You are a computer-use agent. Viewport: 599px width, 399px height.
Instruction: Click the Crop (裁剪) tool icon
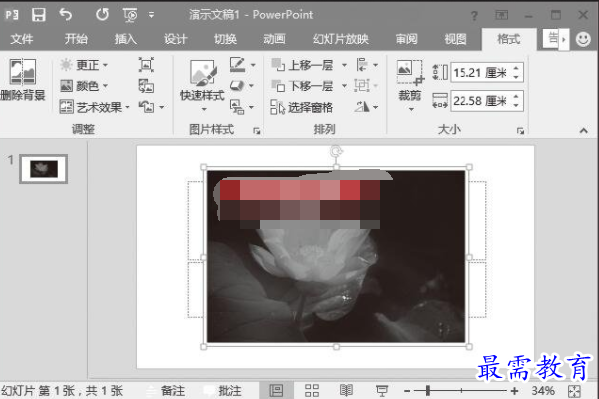tap(410, 73)
